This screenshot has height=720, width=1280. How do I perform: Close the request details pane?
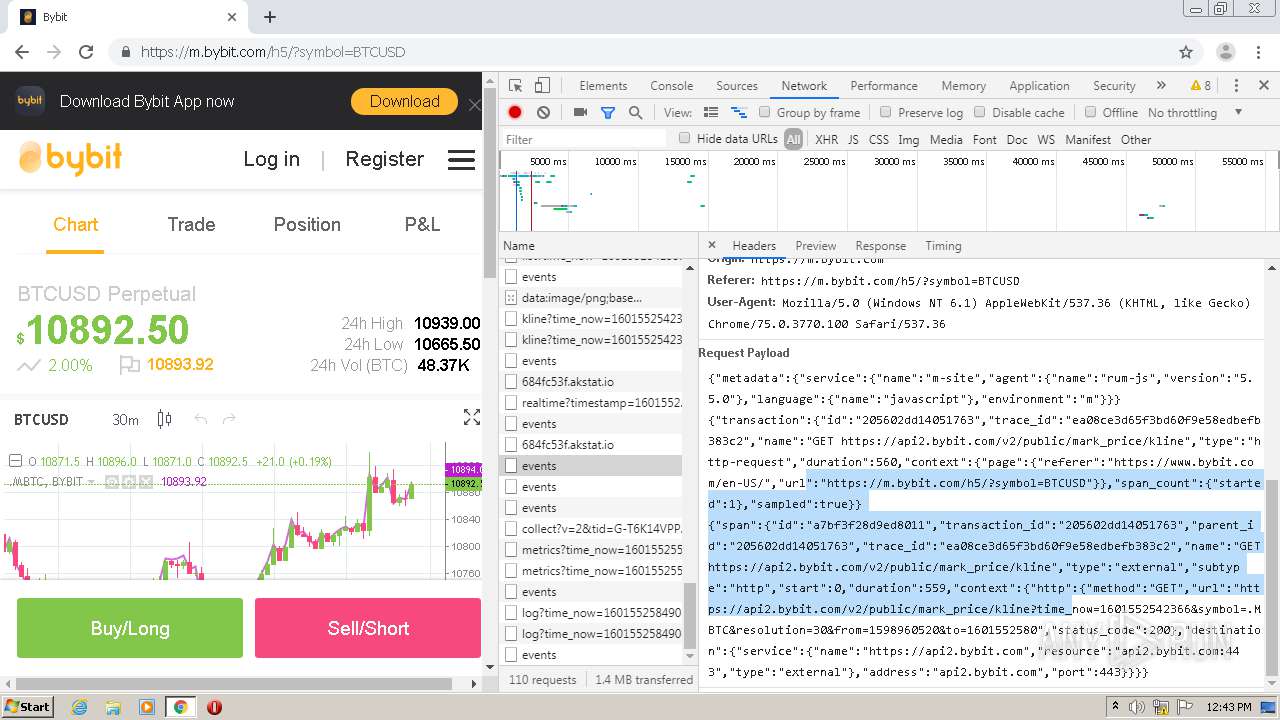pyautogui.click(x=712, y=245)
